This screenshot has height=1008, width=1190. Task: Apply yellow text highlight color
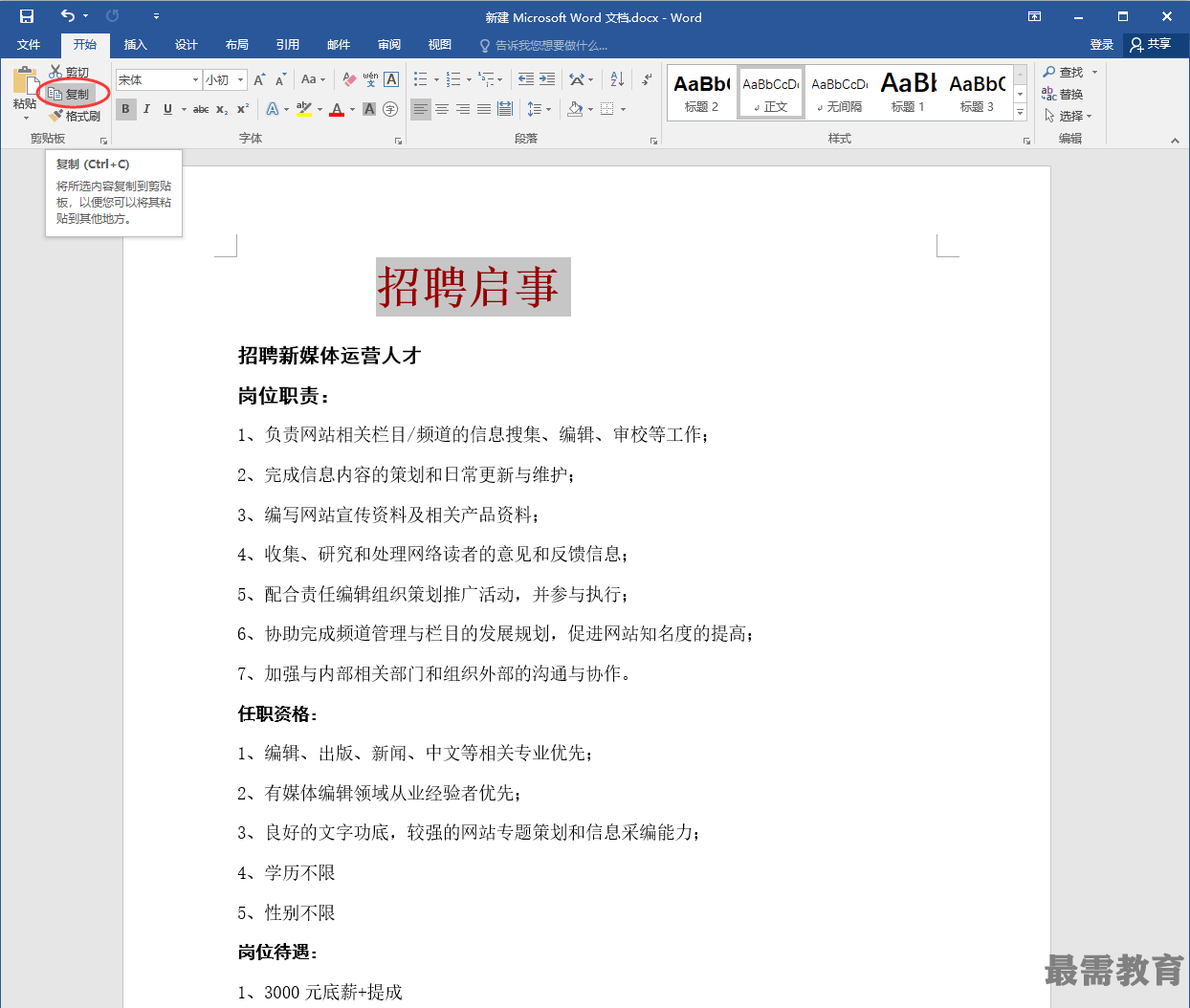point(304,109)
